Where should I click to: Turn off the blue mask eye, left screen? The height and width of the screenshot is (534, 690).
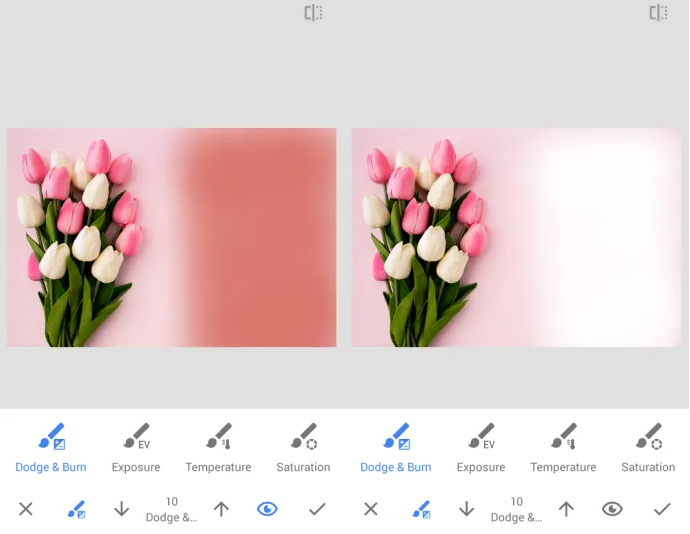point(267,509)
